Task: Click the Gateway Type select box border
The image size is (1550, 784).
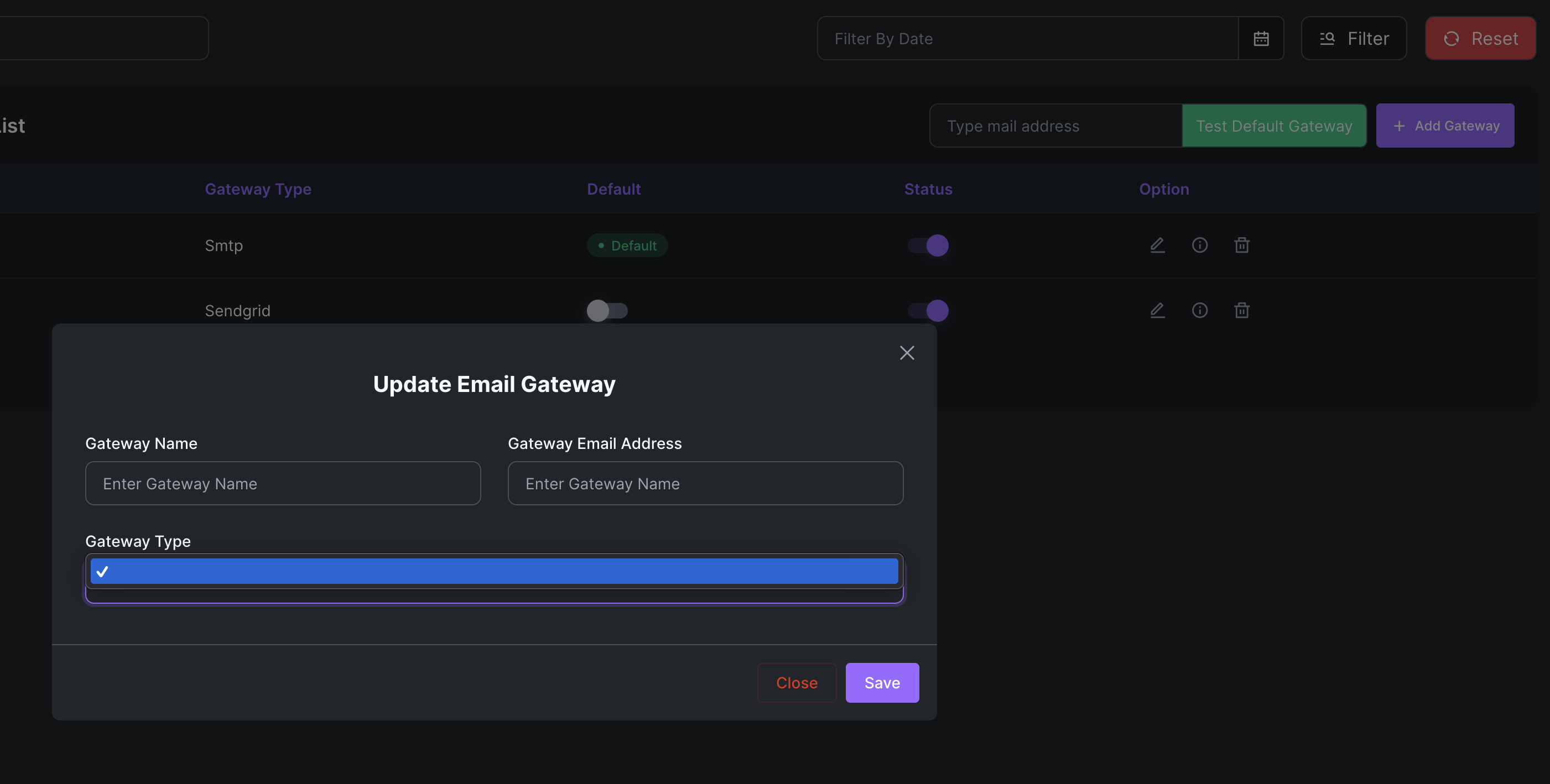Action: [x=493, y=597]
